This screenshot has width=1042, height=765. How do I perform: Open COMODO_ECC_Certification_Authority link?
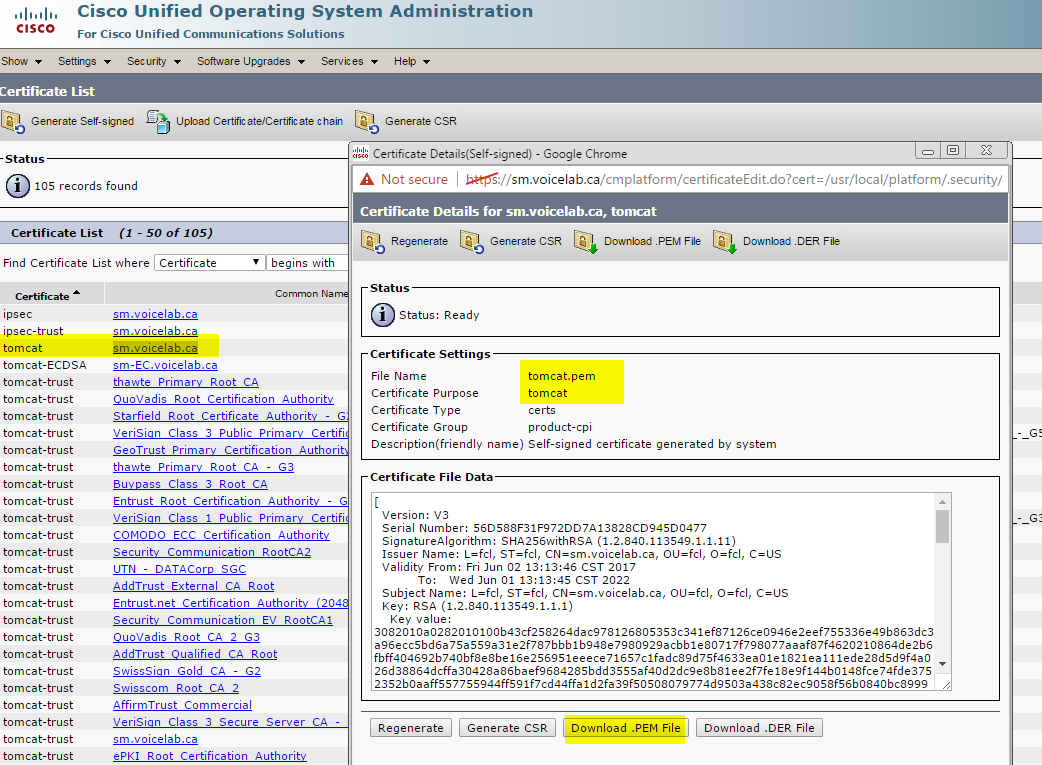221,535
